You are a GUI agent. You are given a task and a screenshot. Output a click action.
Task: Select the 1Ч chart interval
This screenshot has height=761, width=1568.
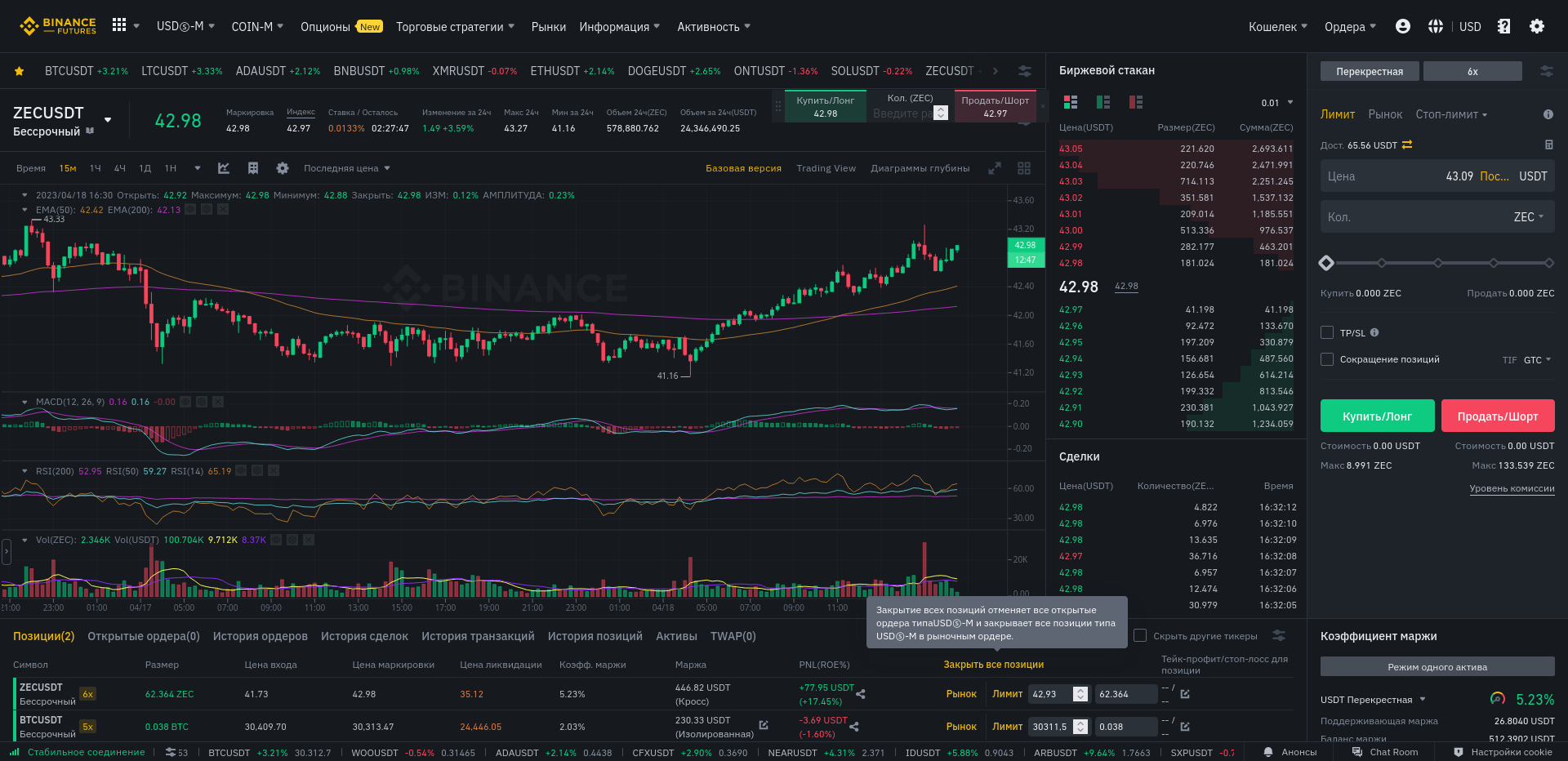pyautogui.click(x=96, y=168)
